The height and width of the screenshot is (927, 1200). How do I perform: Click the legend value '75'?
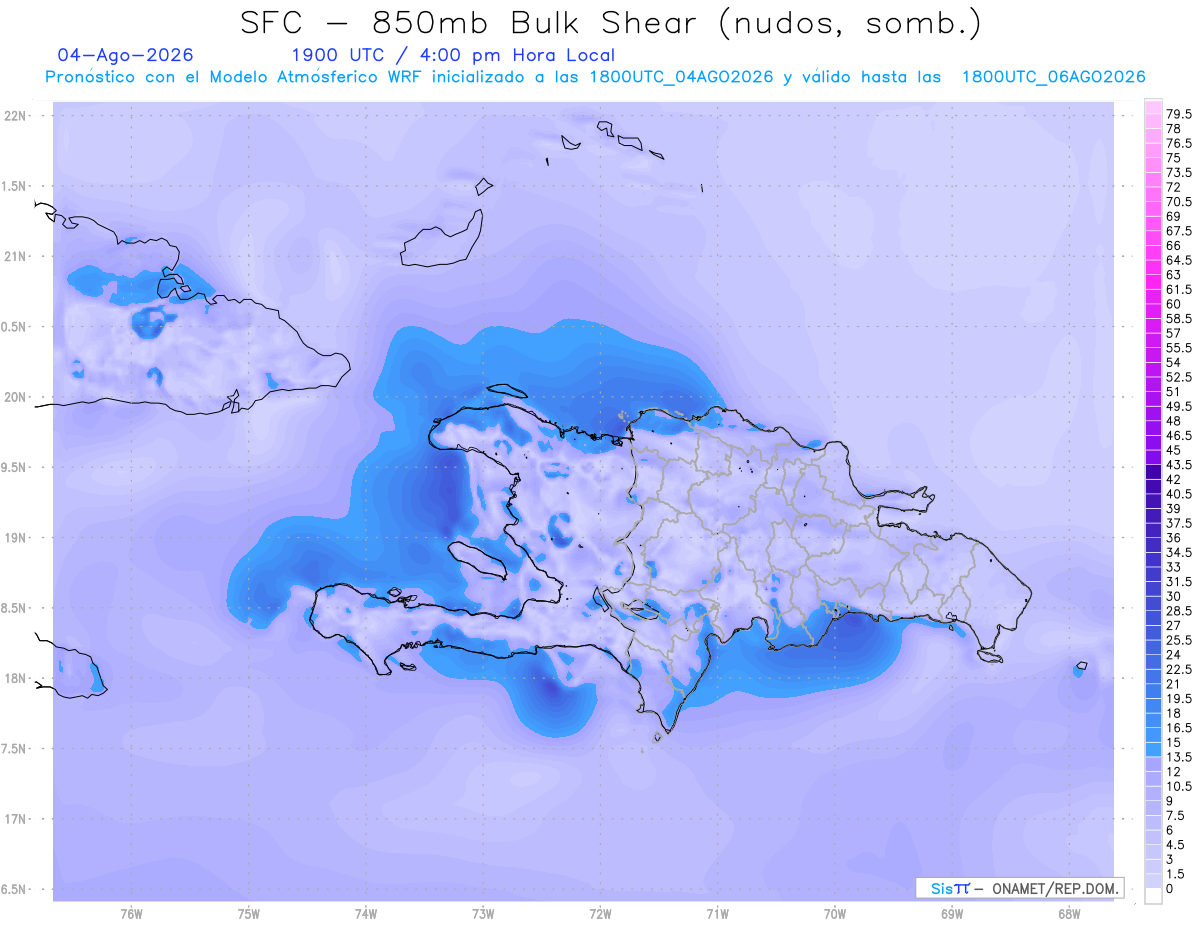coord(1173,158)
